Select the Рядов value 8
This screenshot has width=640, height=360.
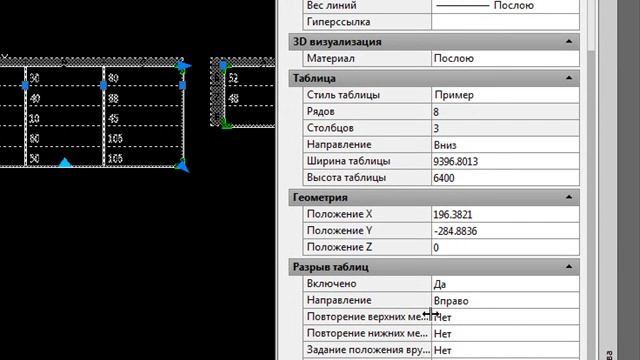(505, 112)
